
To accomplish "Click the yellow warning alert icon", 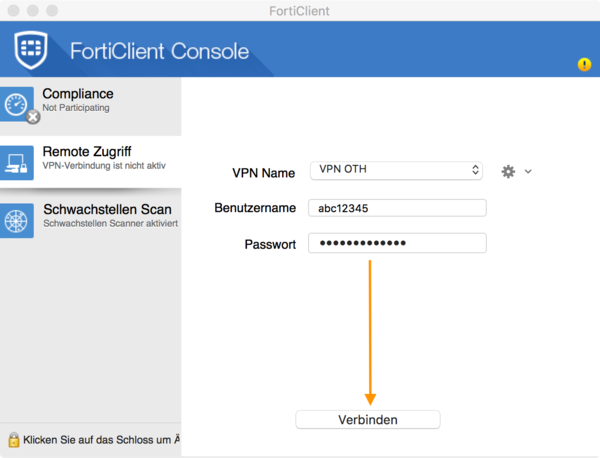I will click(x=584, y=65).
